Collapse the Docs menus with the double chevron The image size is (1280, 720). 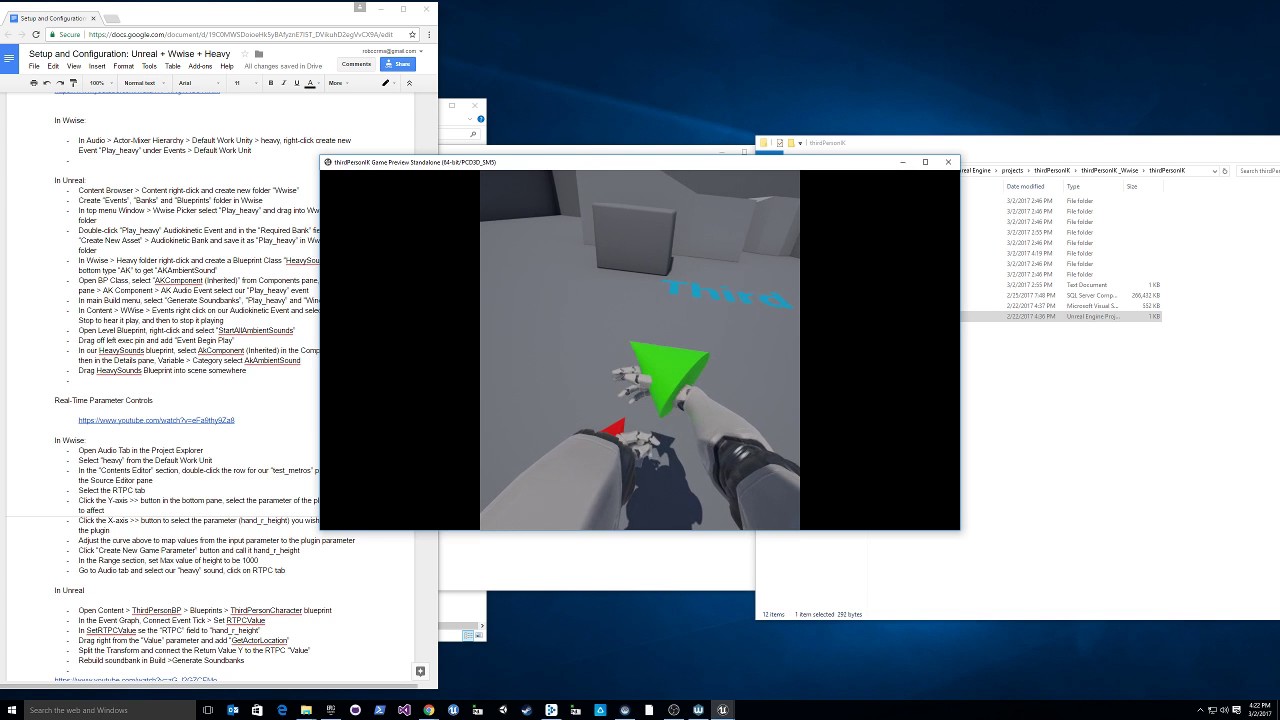click(409, 83)
